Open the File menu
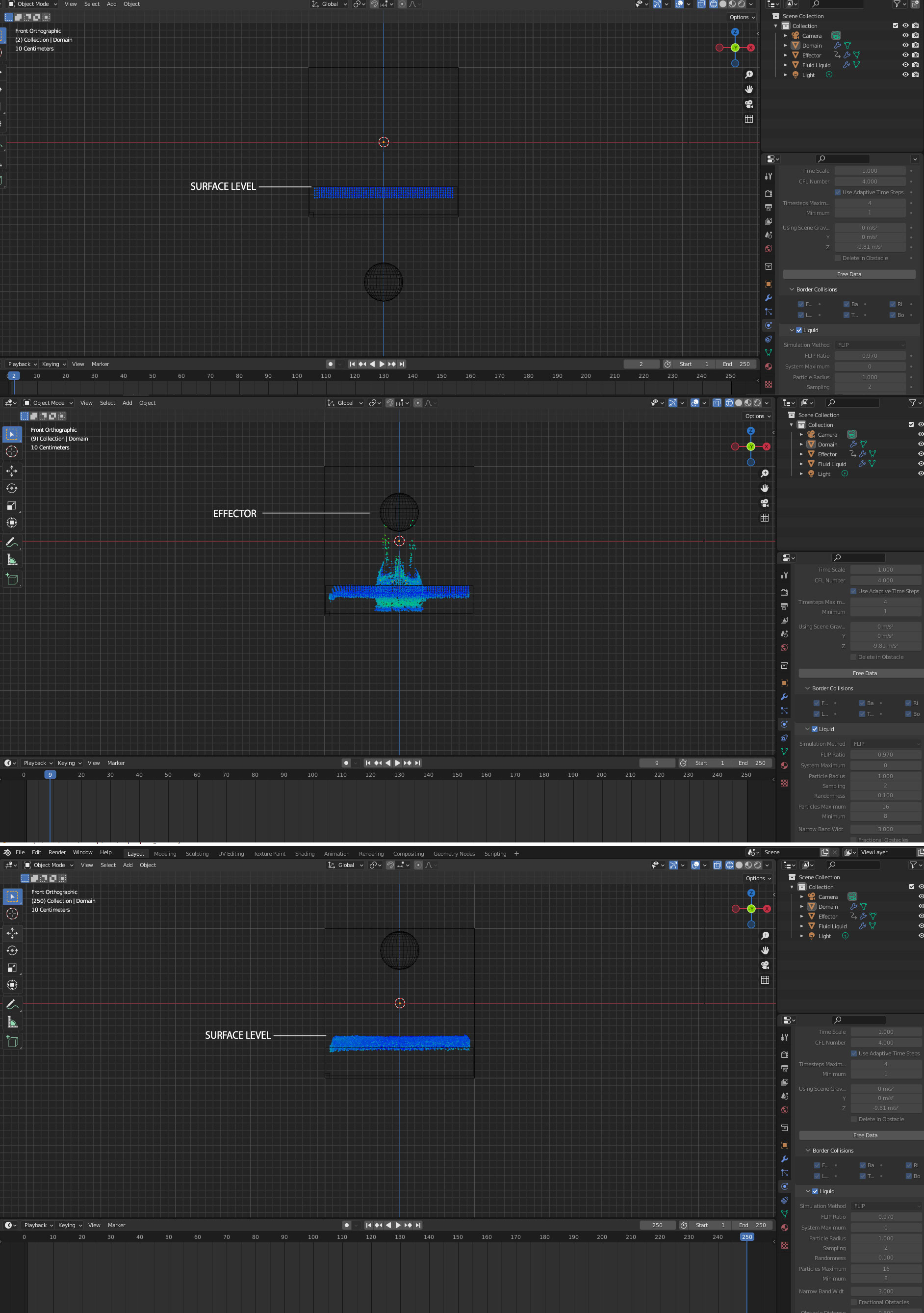 click(20, 852)
